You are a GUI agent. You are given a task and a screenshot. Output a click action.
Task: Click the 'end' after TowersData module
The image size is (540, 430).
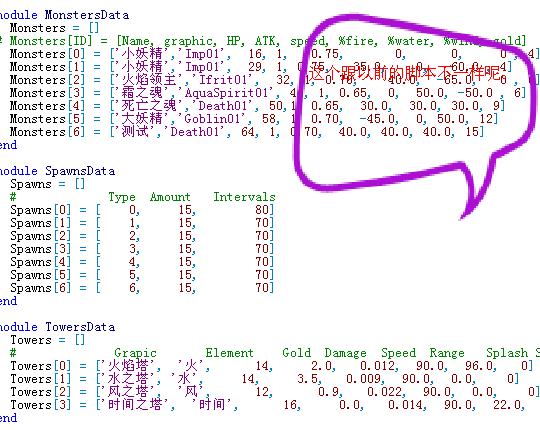click(x=8, y=418)
